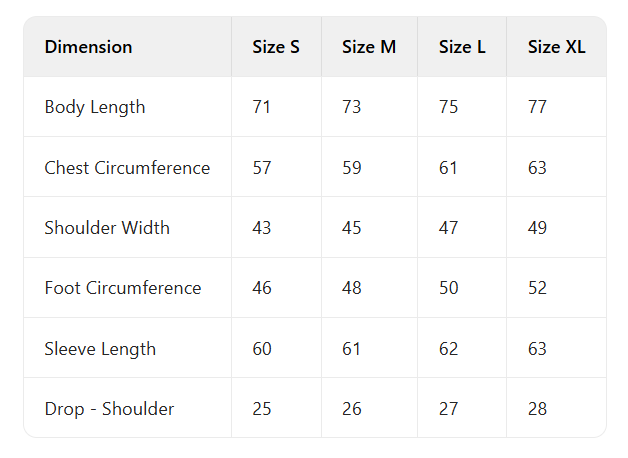
Task: Click the Size M column header
Action: pos(369,47)
